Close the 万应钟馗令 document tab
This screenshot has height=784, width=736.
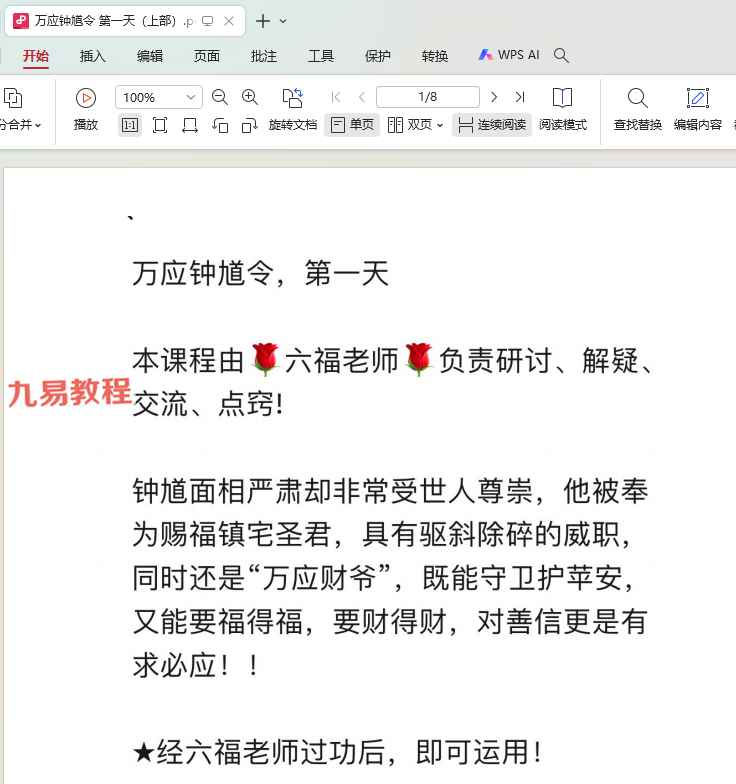coord(229,21)
